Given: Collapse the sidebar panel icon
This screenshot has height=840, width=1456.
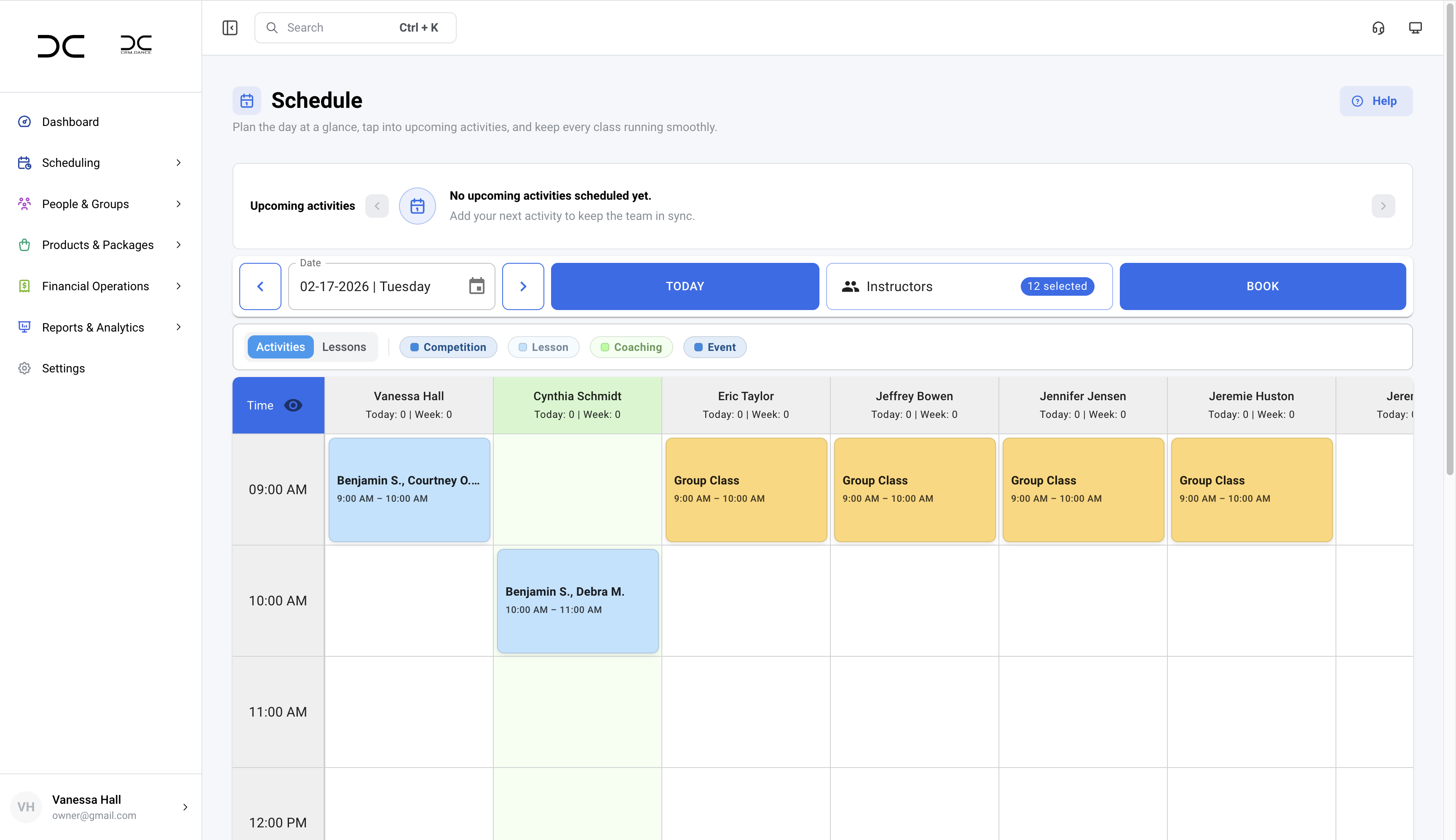Looking at the screenshot, I should 230,28.
